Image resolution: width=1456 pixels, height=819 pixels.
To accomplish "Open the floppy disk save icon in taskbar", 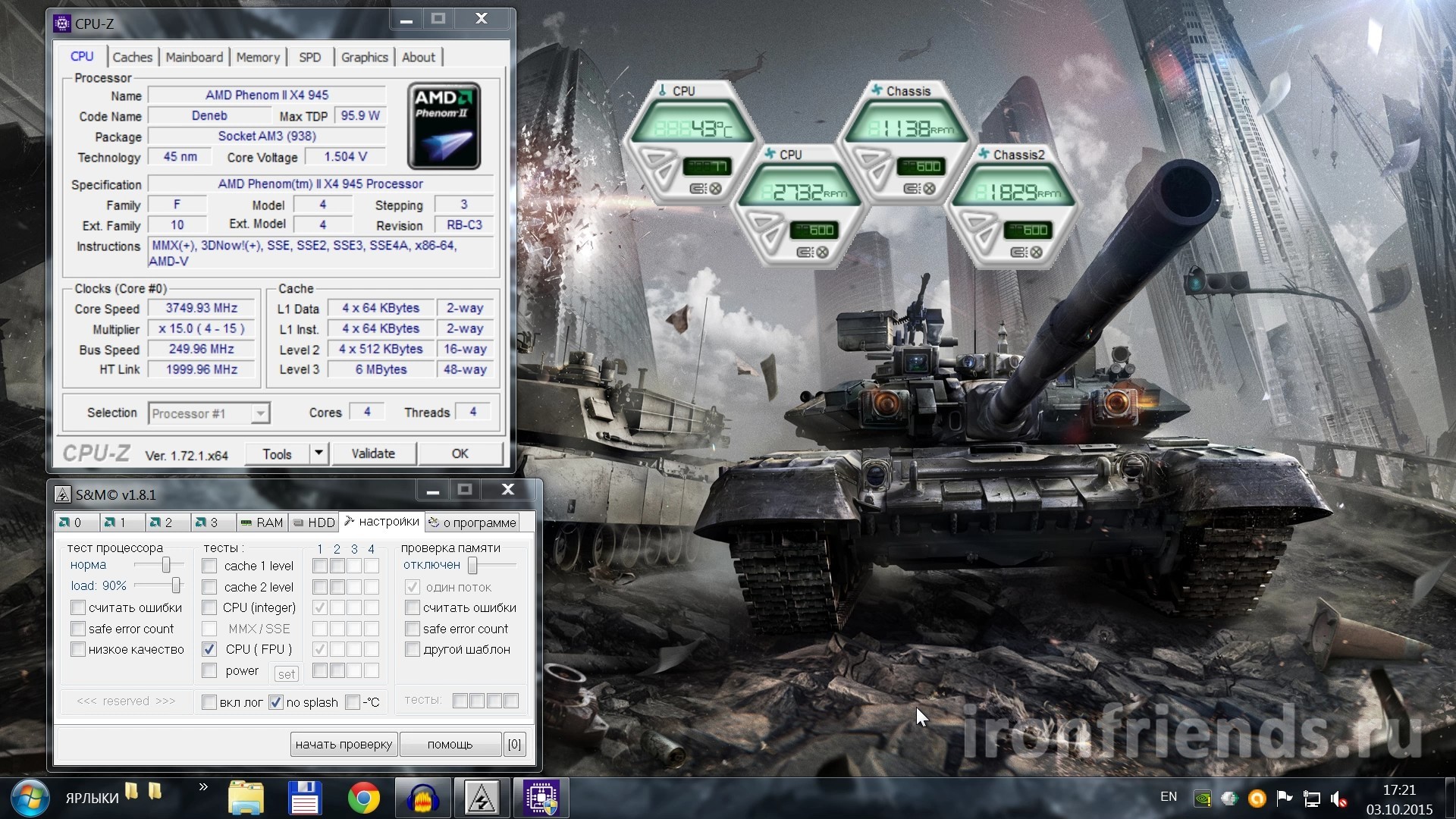I will click(x=305, y=798).
